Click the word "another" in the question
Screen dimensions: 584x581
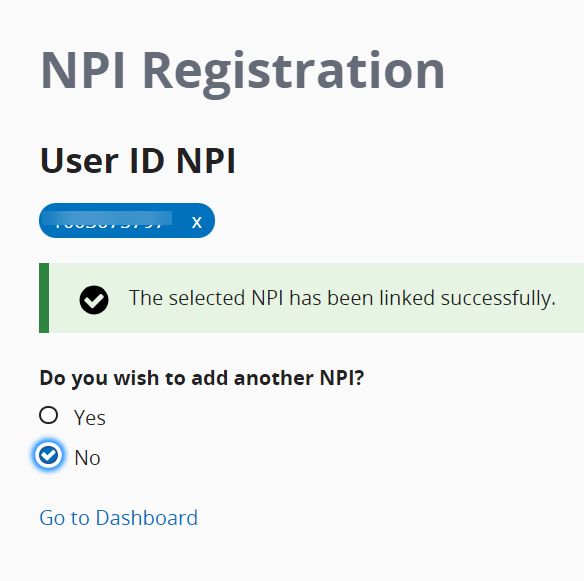273,378
